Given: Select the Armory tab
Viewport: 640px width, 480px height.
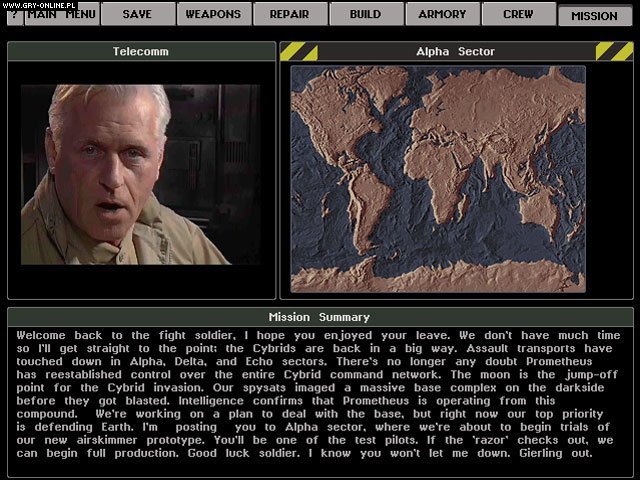Looking at the screenshot, I should [x=442, y=14].
